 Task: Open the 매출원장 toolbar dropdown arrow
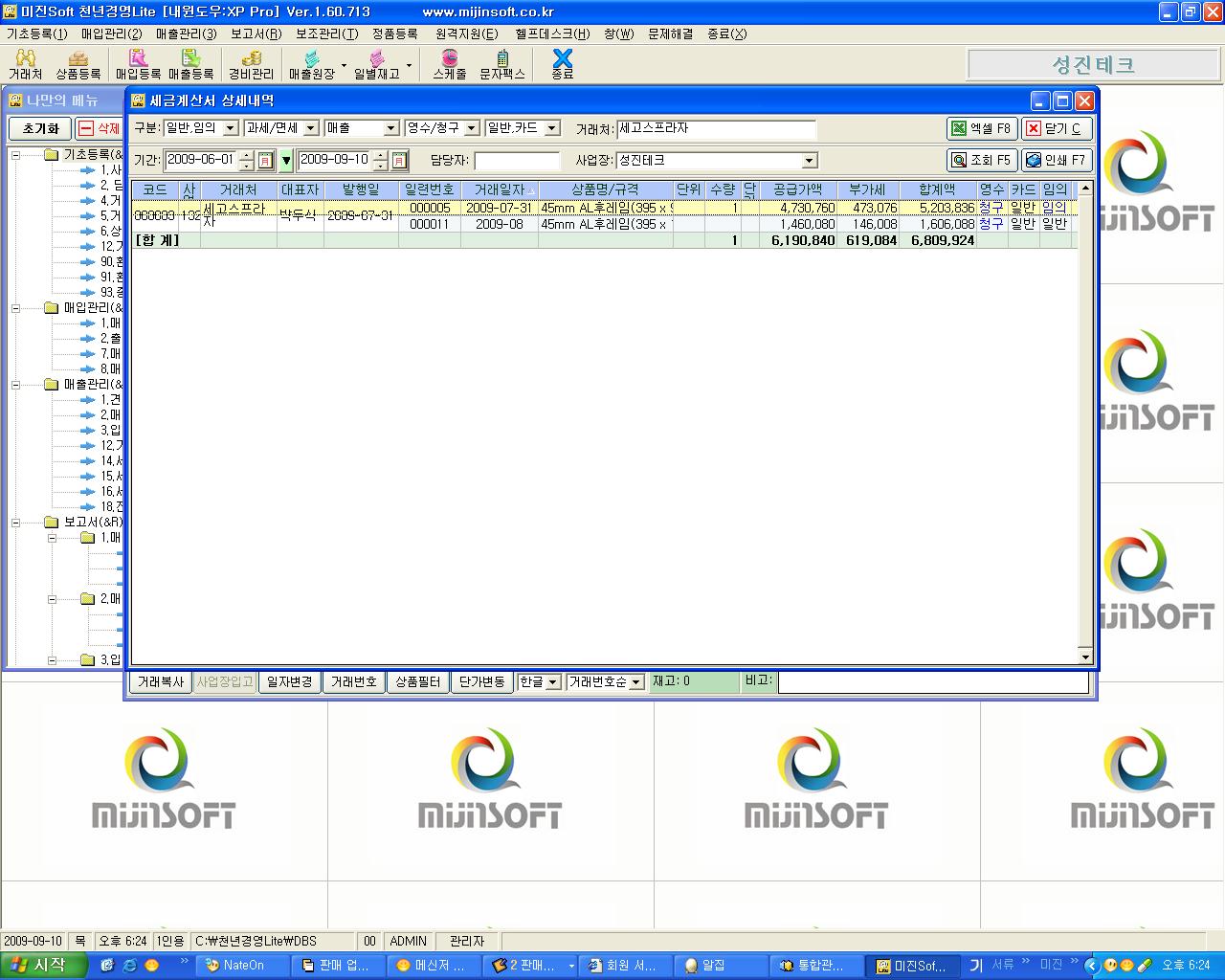[x=344, y=66]
